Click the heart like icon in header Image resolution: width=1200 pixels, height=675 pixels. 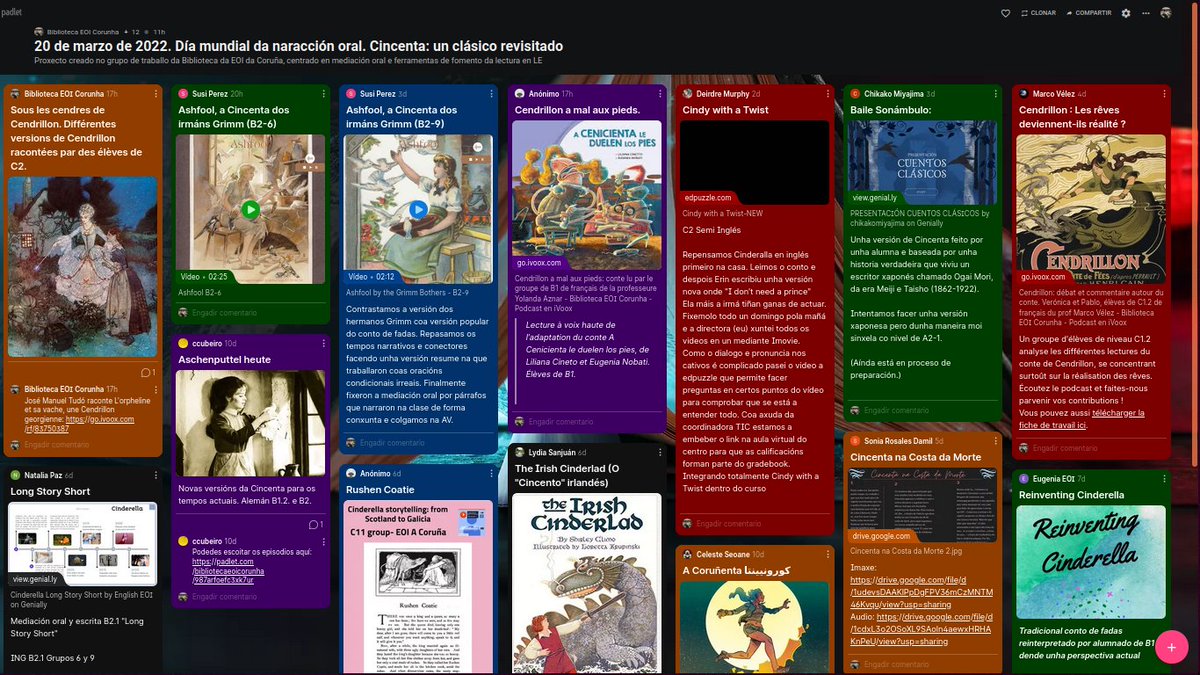pos(1005,13)
